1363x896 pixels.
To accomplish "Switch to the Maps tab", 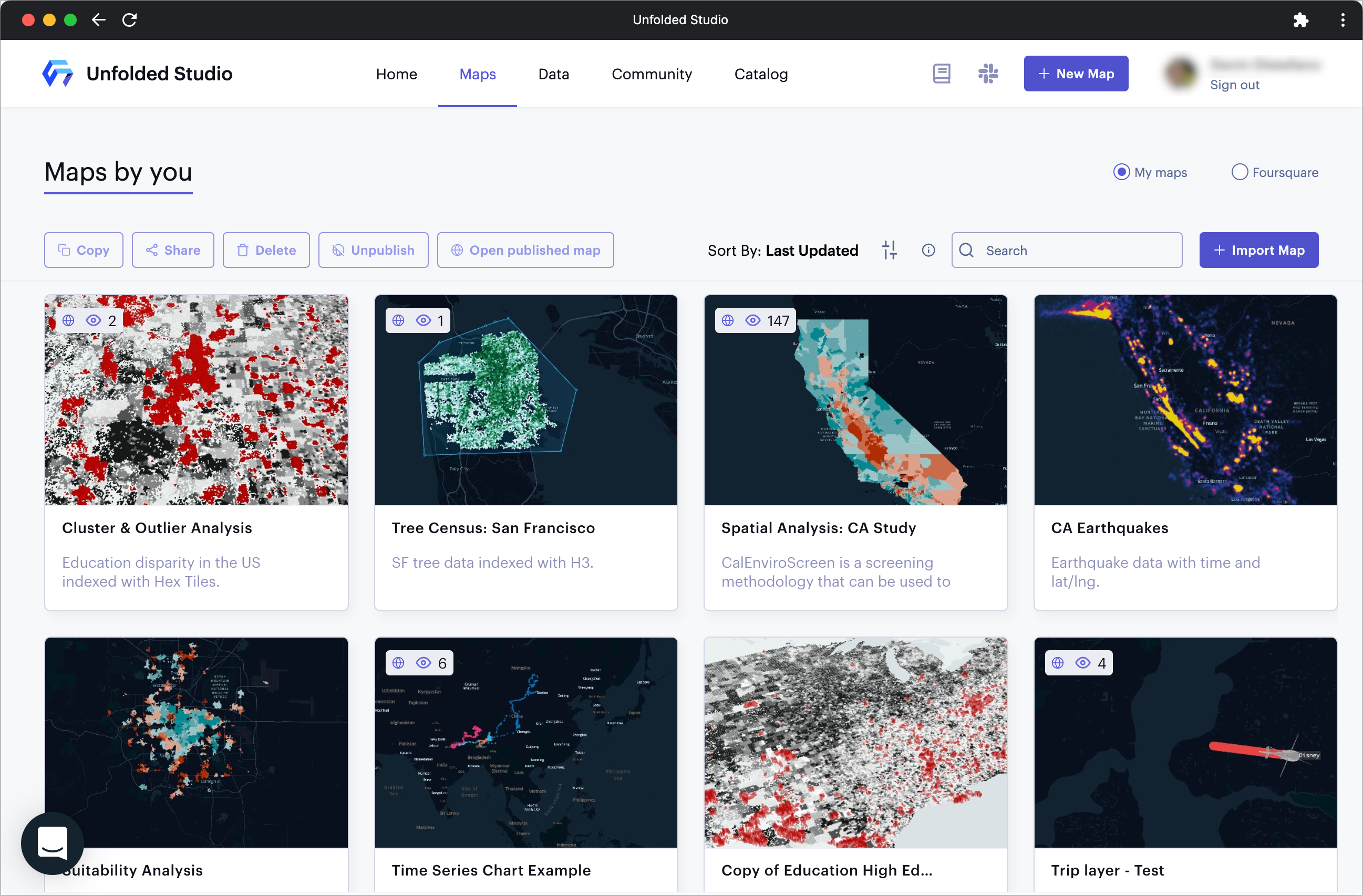I will [478, 74].
